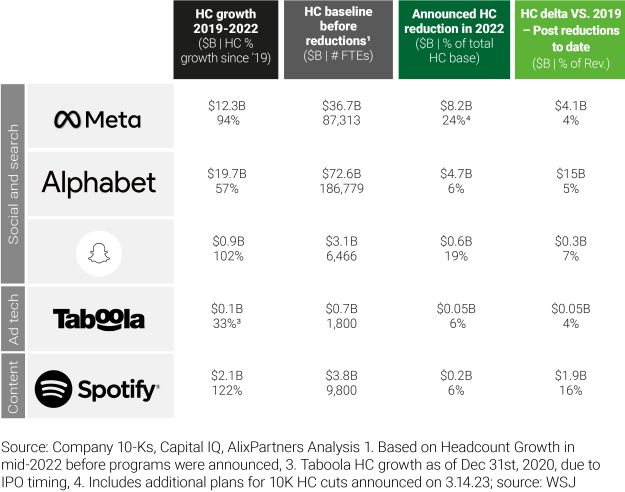Select Alphabet's $15B 5% delta cell
Screen dimensions: 625x492
(569, 181)
